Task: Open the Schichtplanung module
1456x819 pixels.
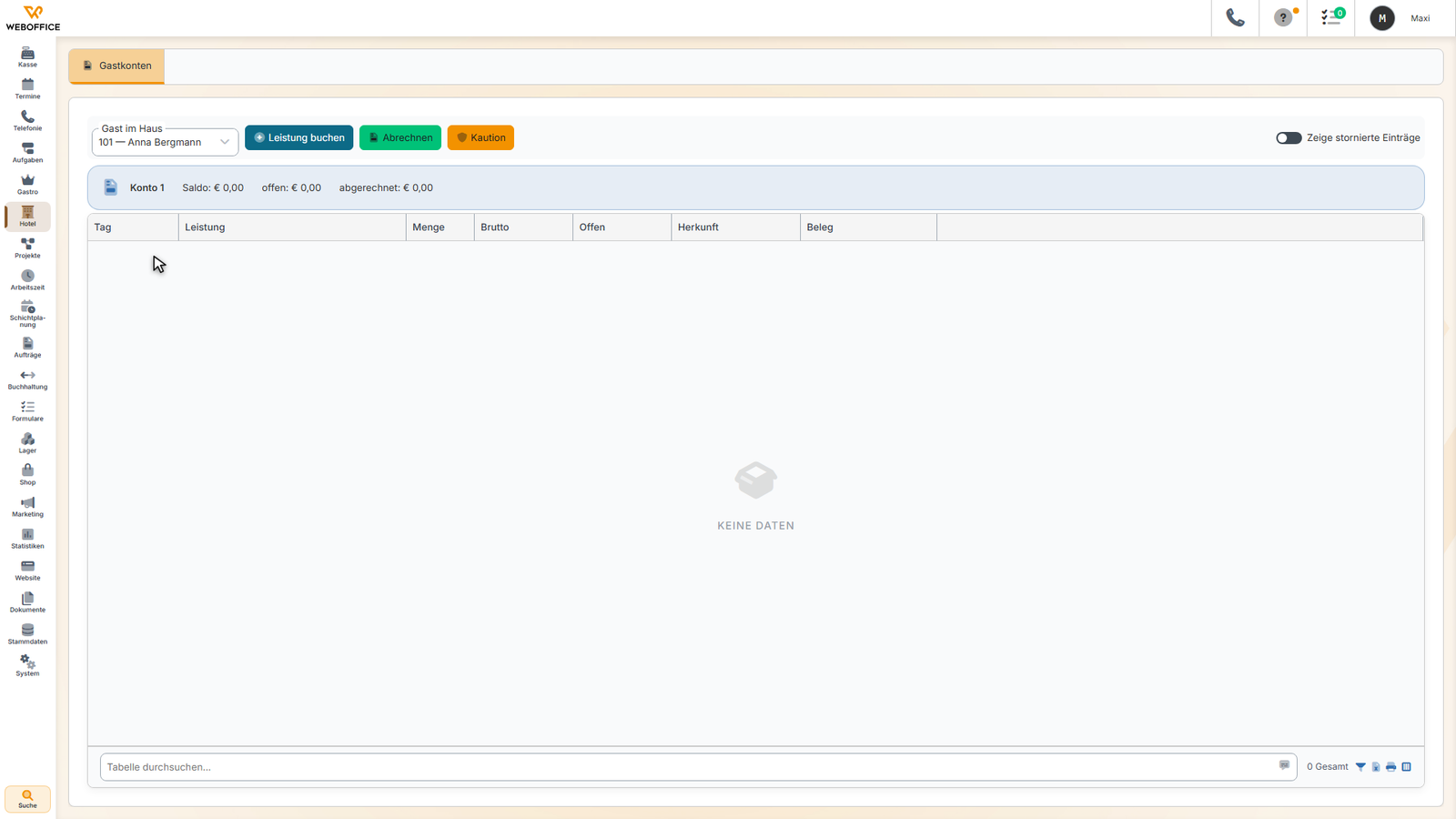Action: (x=27, y=314)
